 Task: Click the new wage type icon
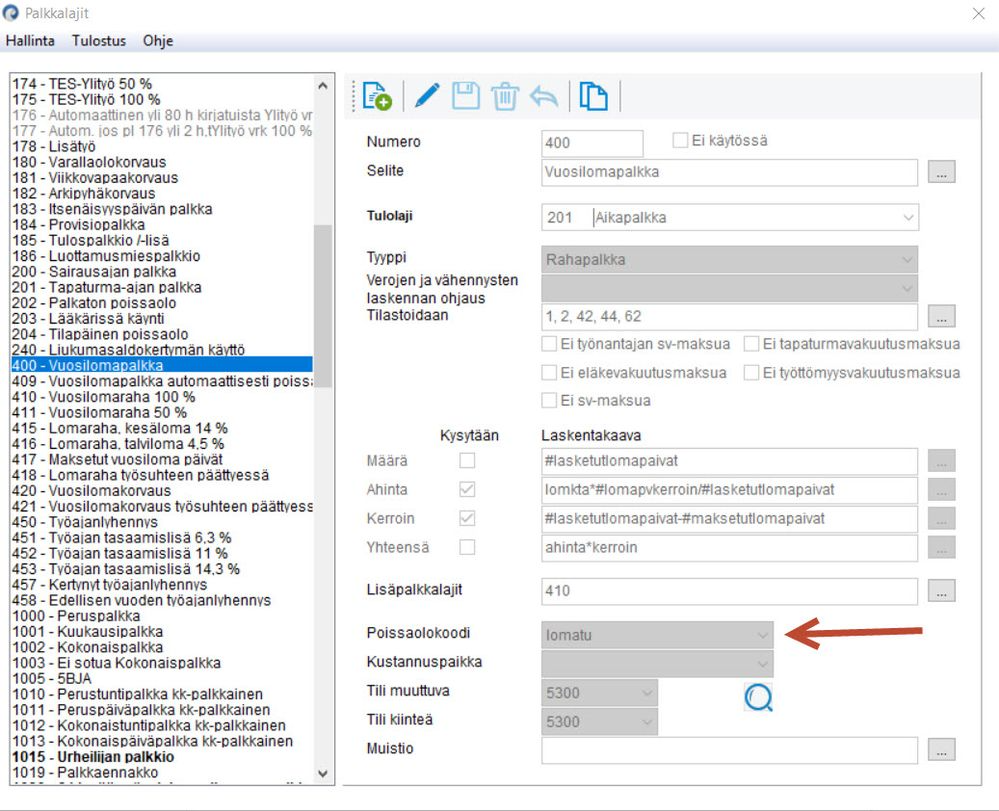pos(377,96)
